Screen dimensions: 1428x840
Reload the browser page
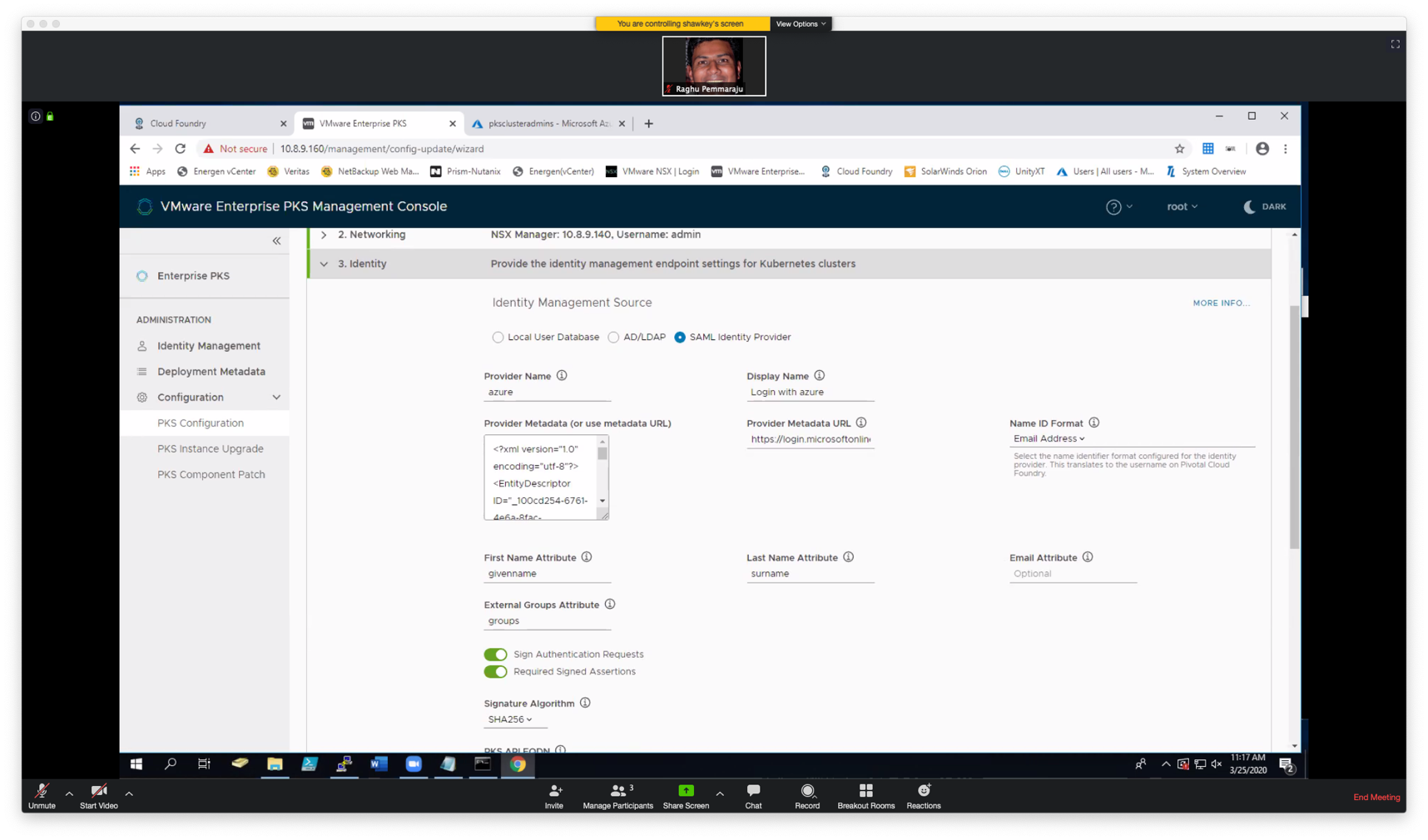click(180, 149)
